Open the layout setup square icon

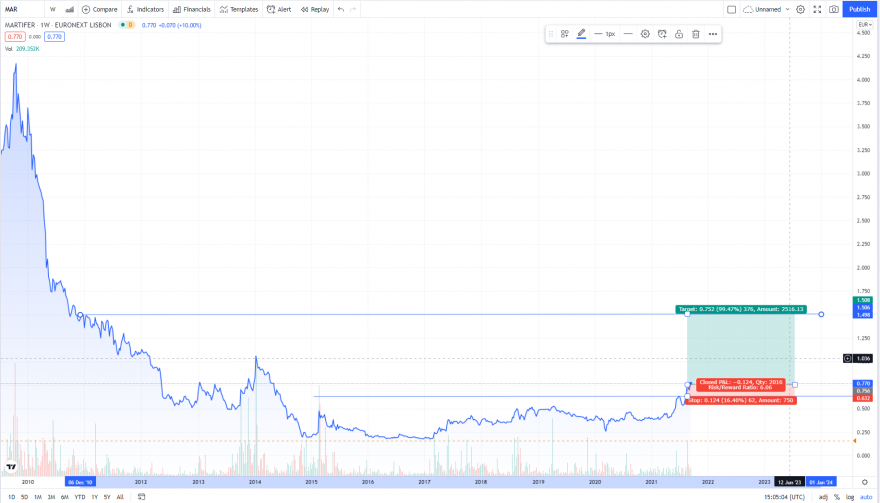click(x=731, y=9)
